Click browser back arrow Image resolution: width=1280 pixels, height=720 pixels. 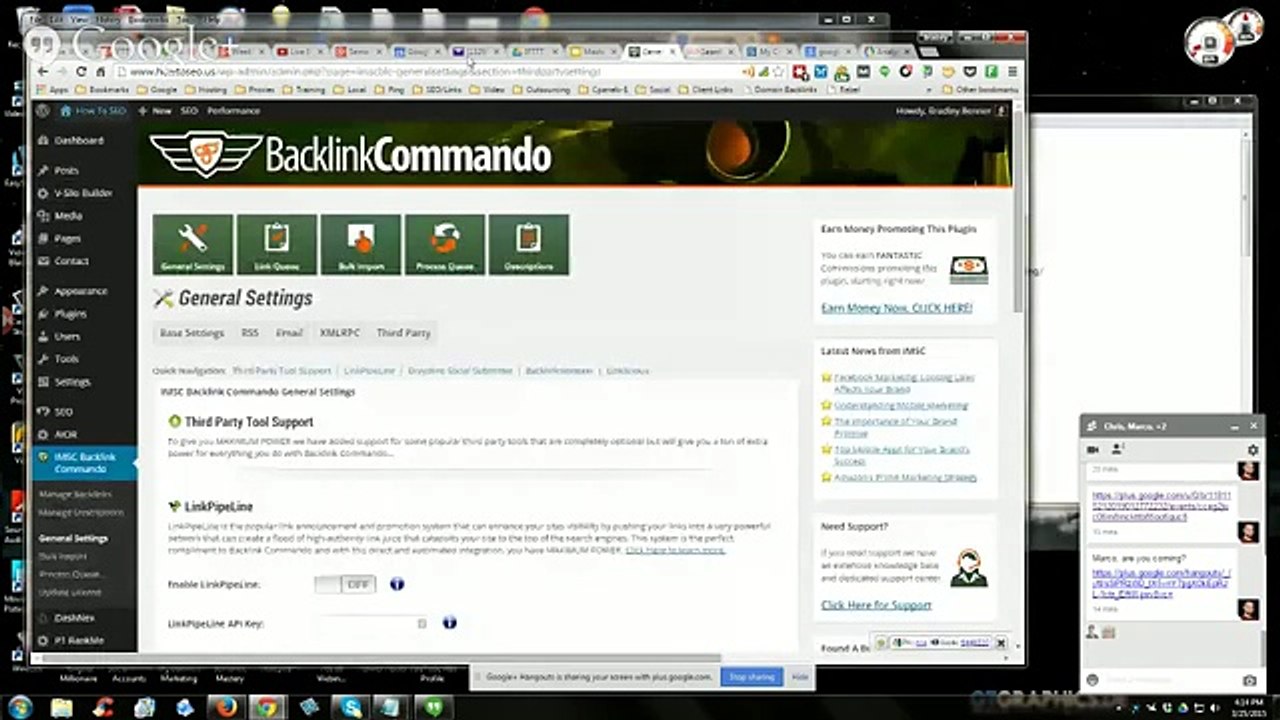click(43, 72)
